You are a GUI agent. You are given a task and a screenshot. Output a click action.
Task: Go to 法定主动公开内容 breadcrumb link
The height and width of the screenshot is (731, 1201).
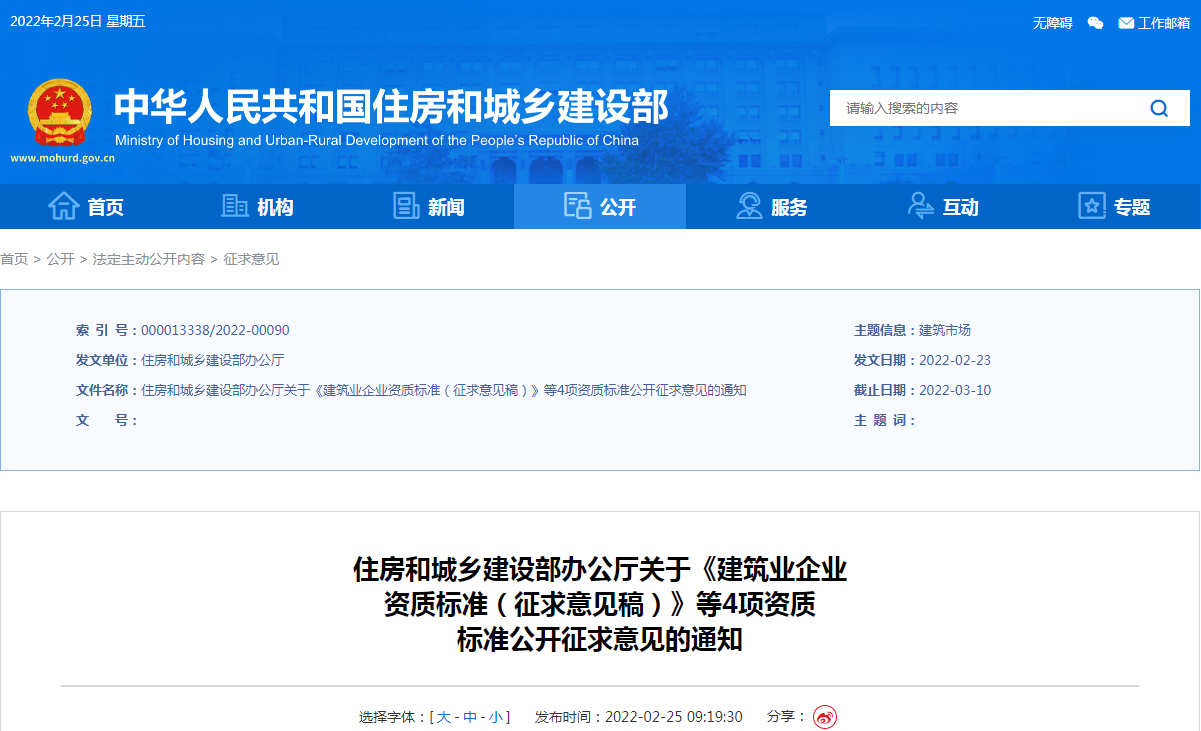point(148,259)
